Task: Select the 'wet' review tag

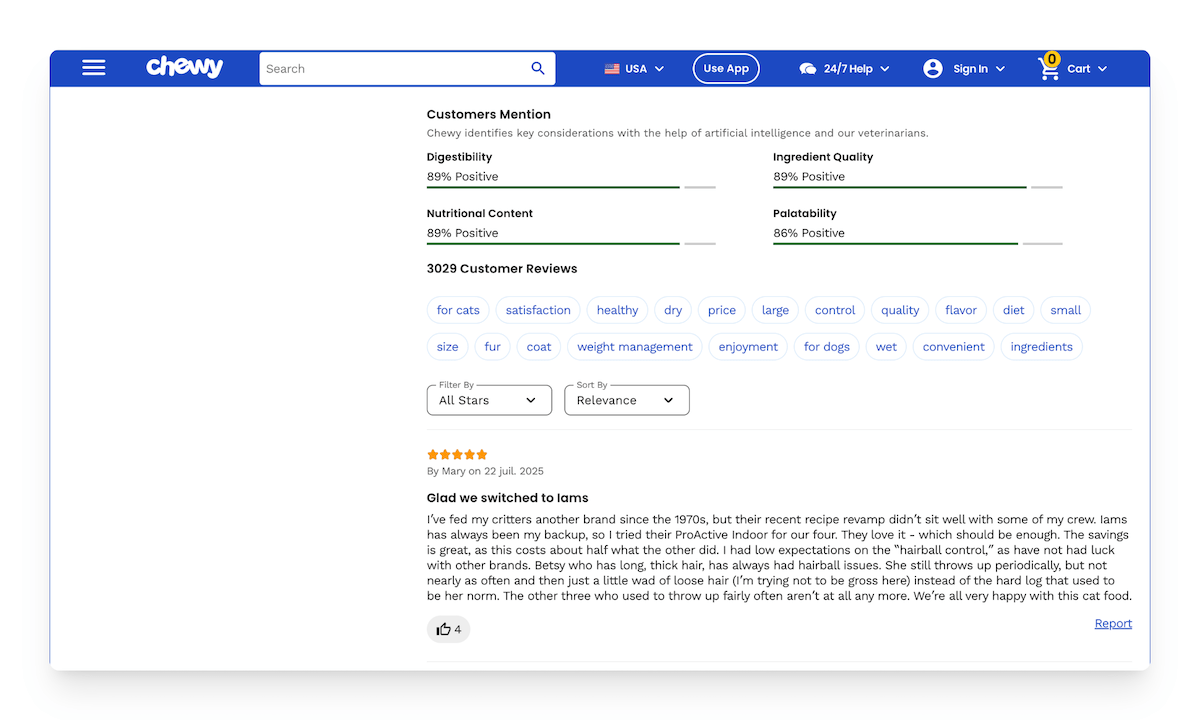Action: [886, 347]
